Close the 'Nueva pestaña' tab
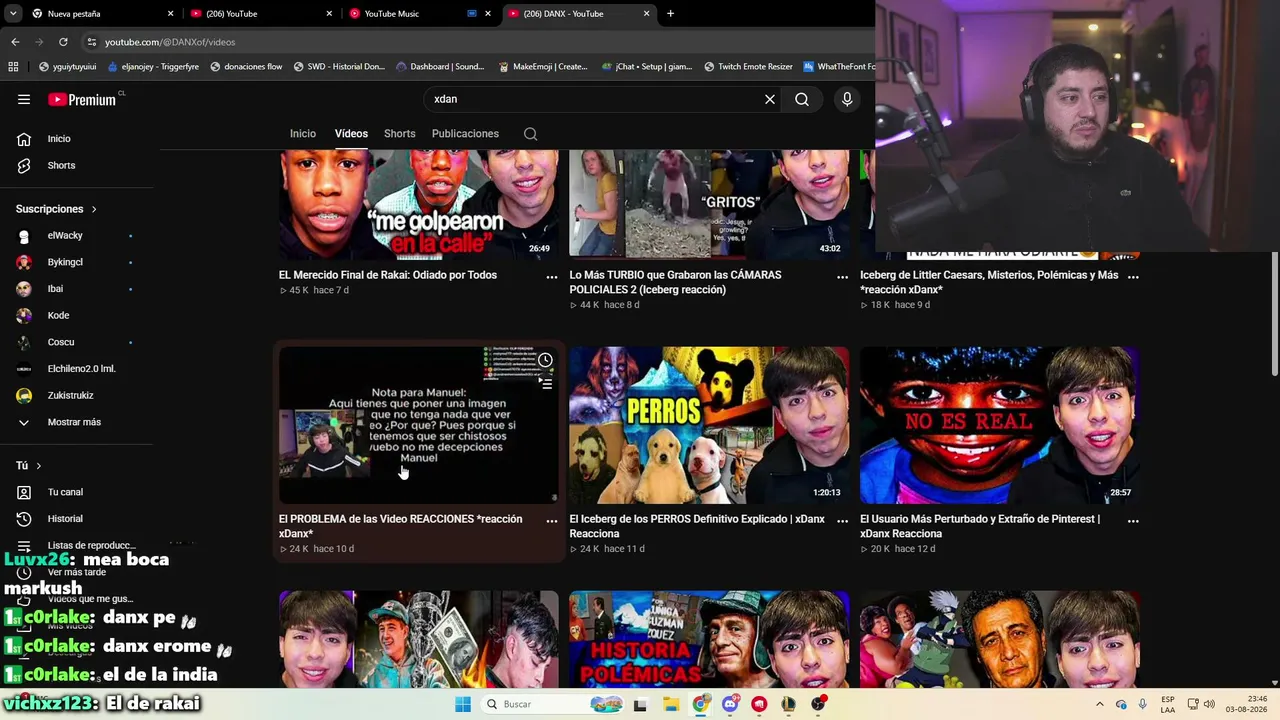Image resolution: width=1280 pixels, height=720 pixels. (x=170, y=14)
